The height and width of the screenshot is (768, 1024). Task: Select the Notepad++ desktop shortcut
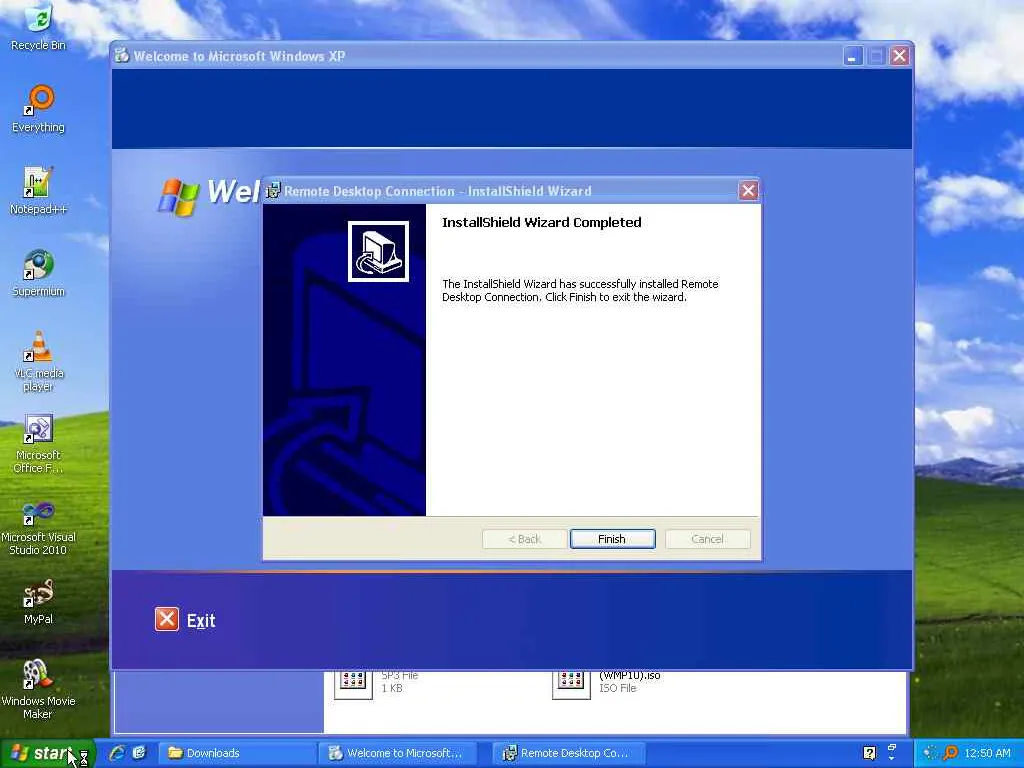(x=39, y=191)
